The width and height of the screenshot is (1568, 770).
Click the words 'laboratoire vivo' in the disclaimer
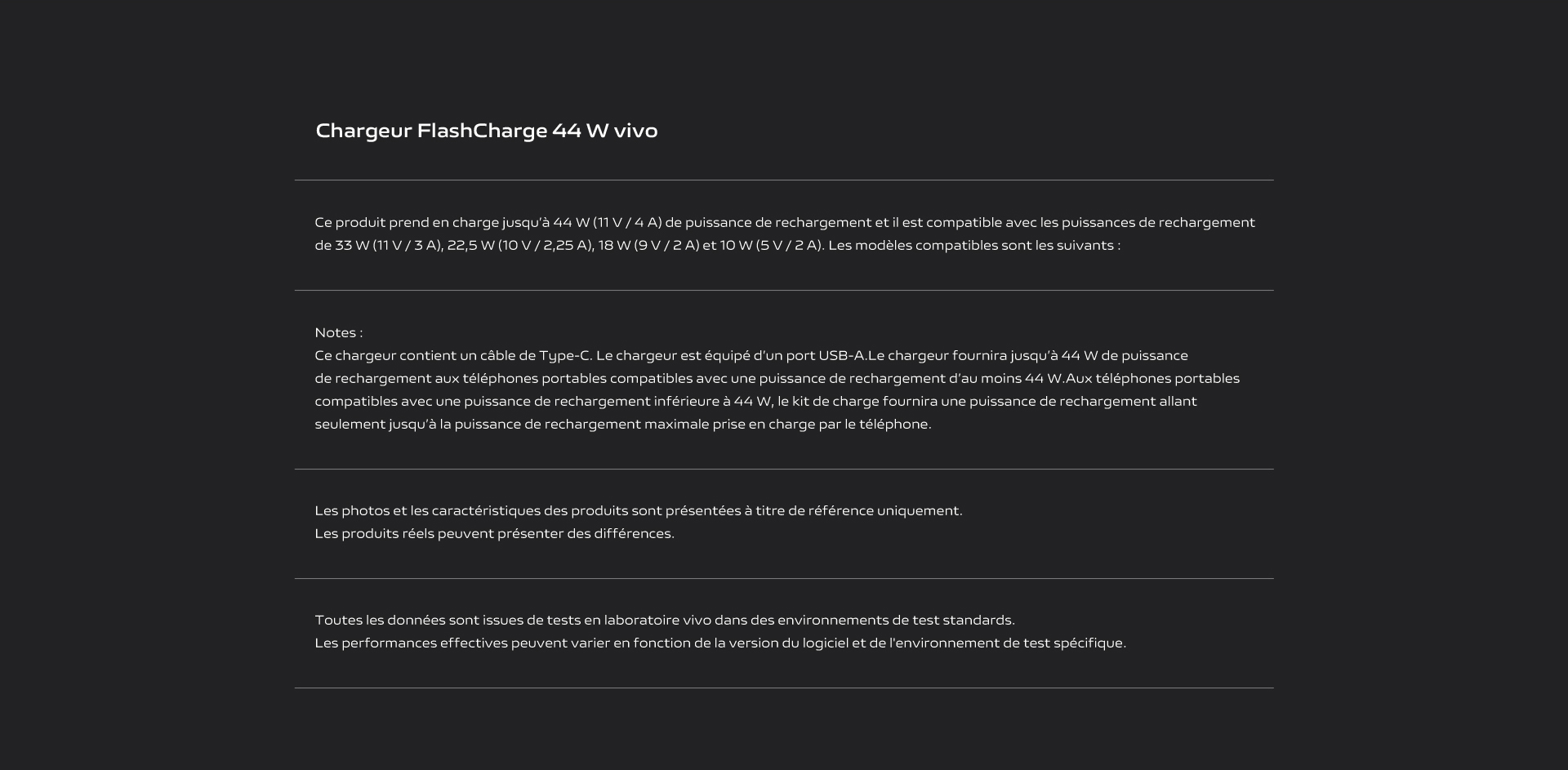[657, 620]
